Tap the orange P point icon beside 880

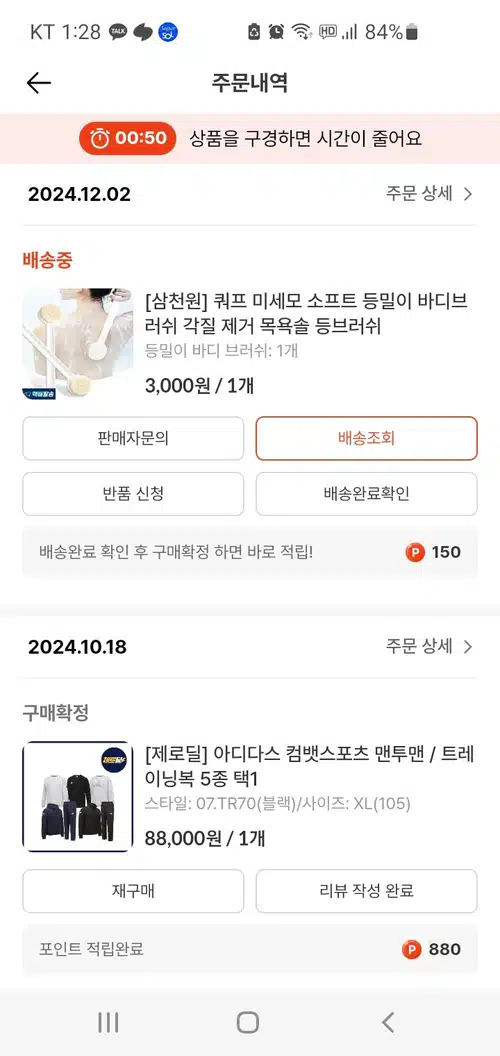(412, 950)
